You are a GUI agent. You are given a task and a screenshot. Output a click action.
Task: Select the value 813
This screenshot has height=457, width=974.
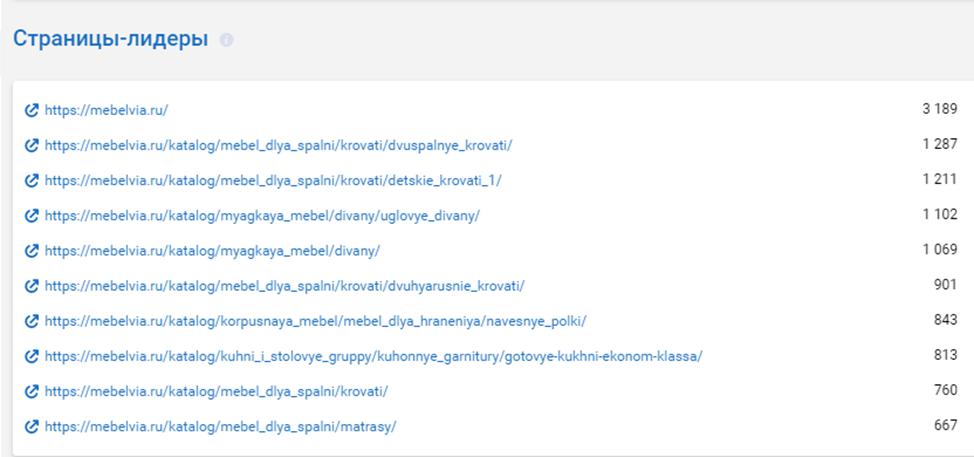[x=945, y=355]
